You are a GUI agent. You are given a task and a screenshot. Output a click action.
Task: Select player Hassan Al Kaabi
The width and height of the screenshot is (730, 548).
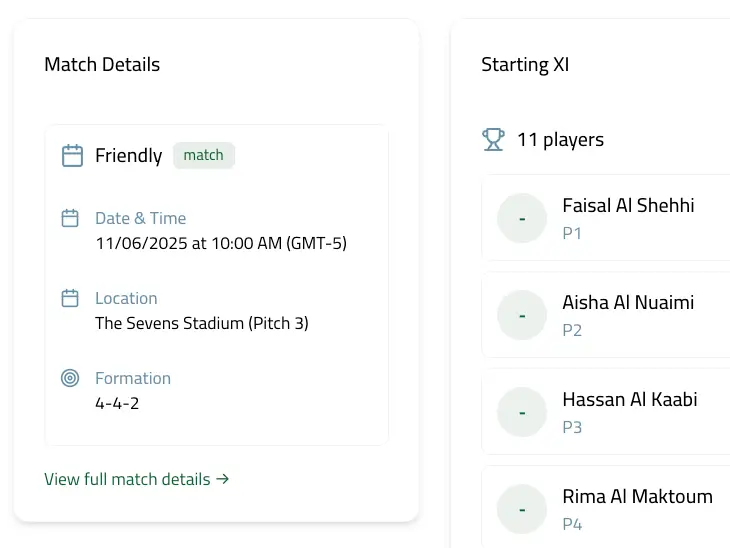(630, 400)
